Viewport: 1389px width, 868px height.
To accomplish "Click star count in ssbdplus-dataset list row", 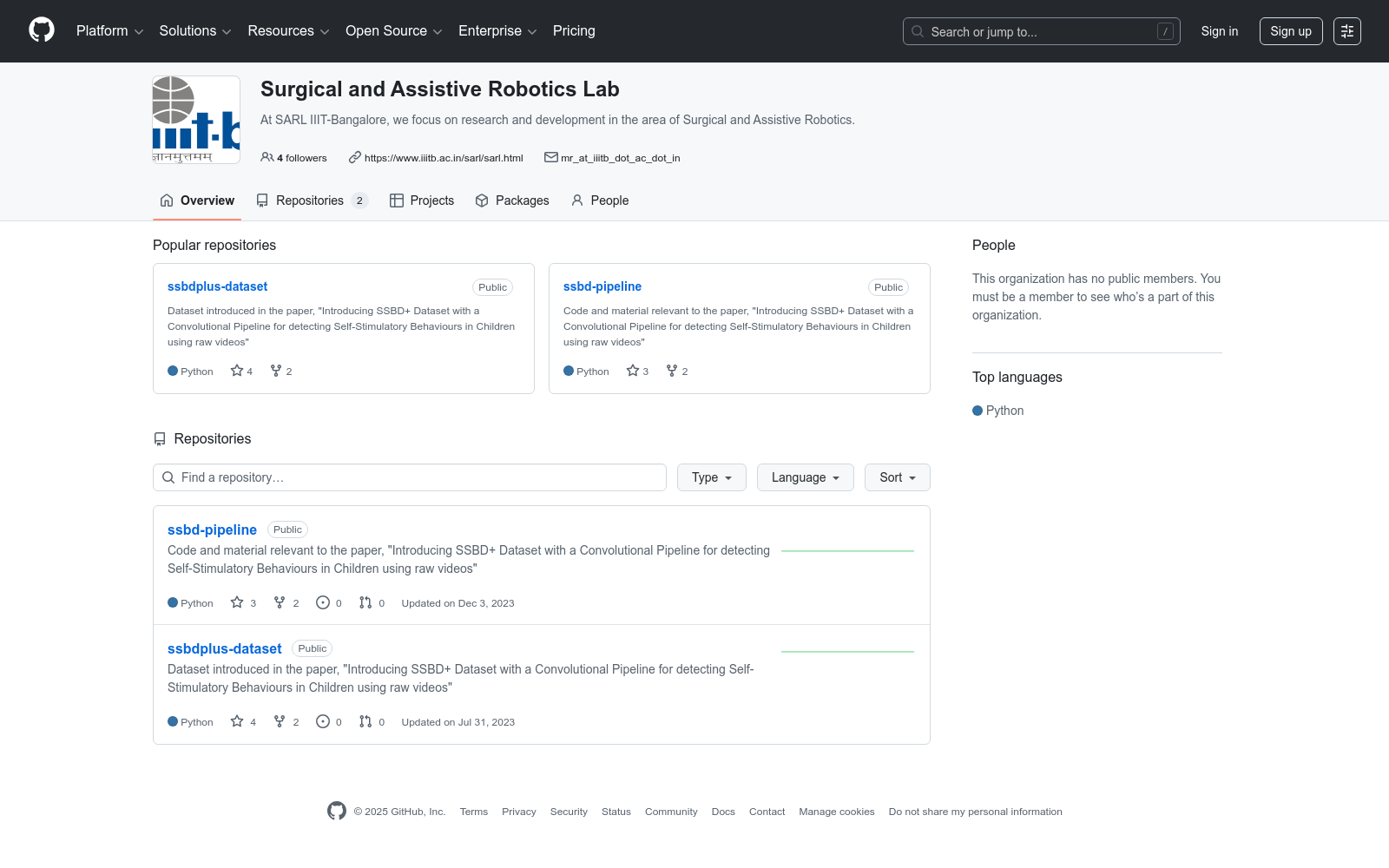I will (243, 721).
